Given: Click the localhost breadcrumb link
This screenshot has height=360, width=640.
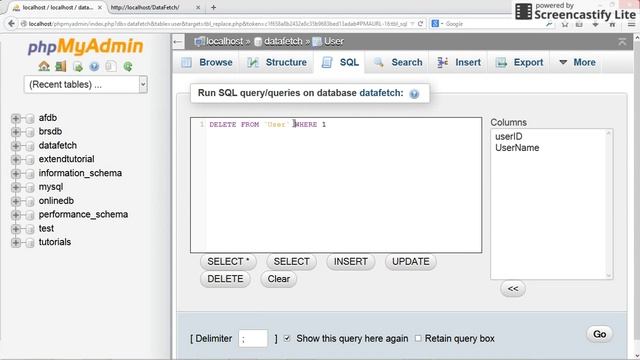Looking at the screenshot, I should click(224, 42).
